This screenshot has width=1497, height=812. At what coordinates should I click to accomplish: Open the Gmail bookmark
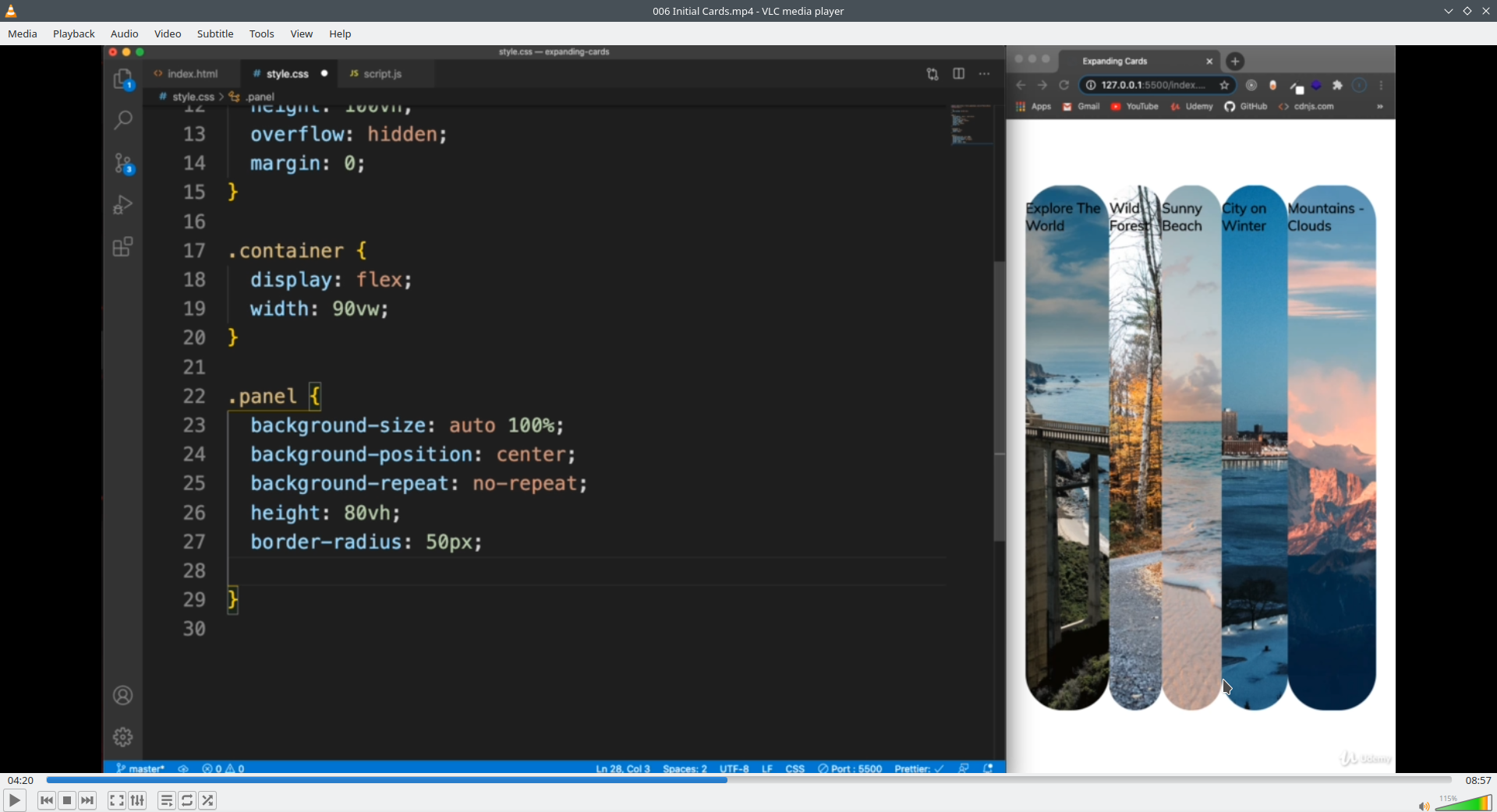[x=1081, y=107]
